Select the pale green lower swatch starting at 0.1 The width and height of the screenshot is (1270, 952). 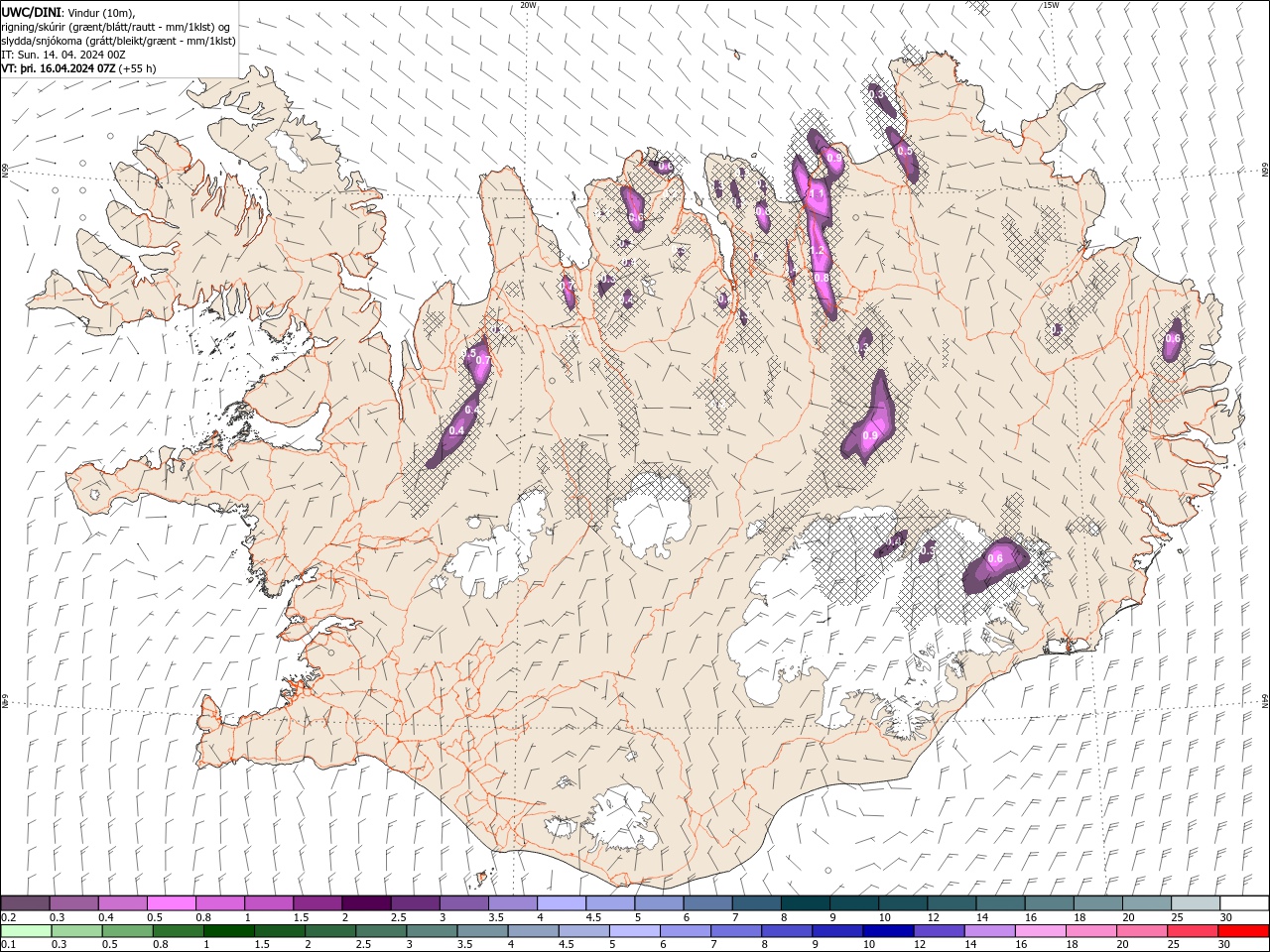coord(26,931)
